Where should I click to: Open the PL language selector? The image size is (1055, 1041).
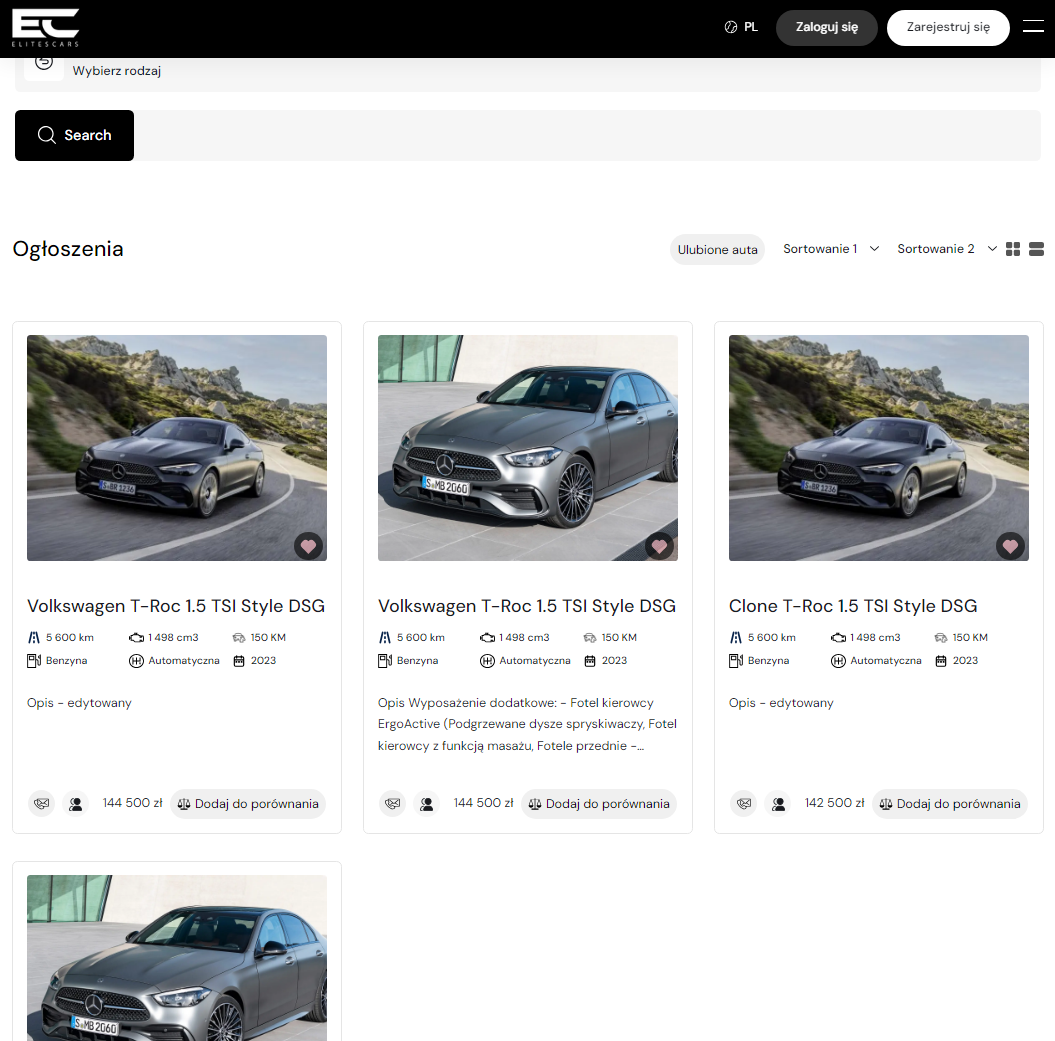coord(741,28)
